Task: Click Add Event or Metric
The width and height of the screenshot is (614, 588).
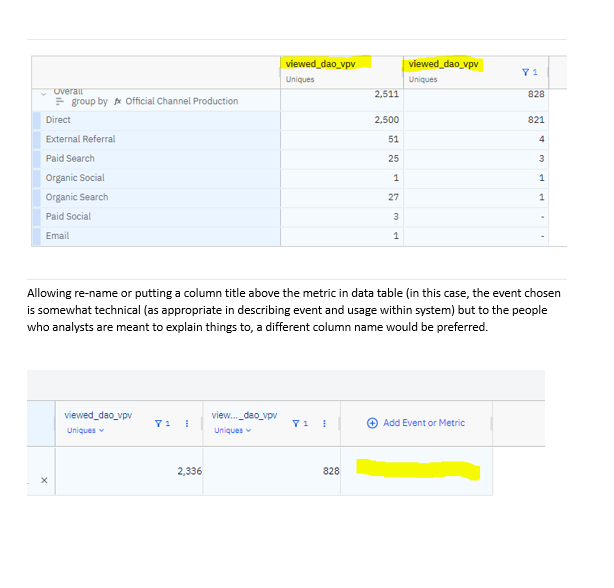Action: coord(416,423)
